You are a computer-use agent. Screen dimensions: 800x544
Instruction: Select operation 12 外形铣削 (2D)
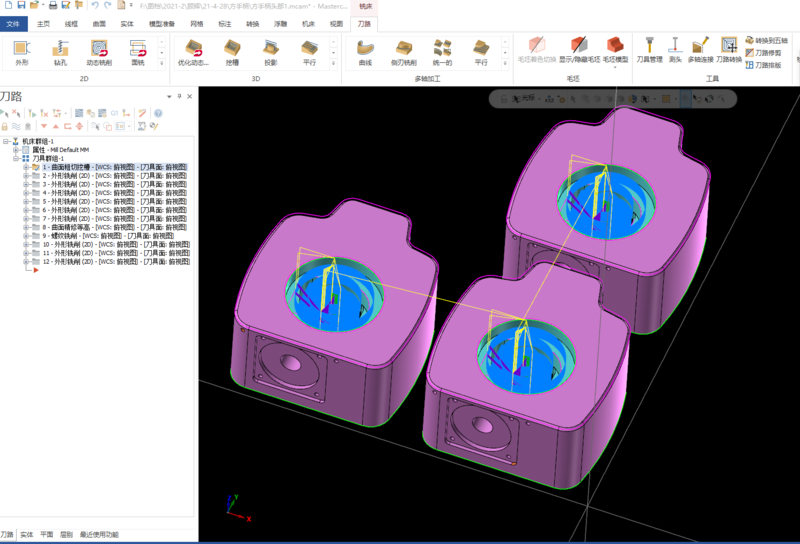116,261
